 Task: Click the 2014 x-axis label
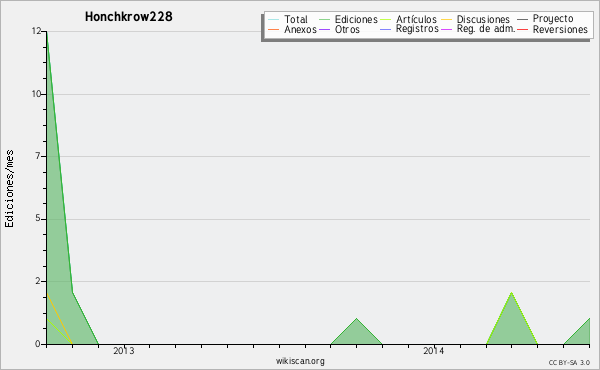click(434, 351)
